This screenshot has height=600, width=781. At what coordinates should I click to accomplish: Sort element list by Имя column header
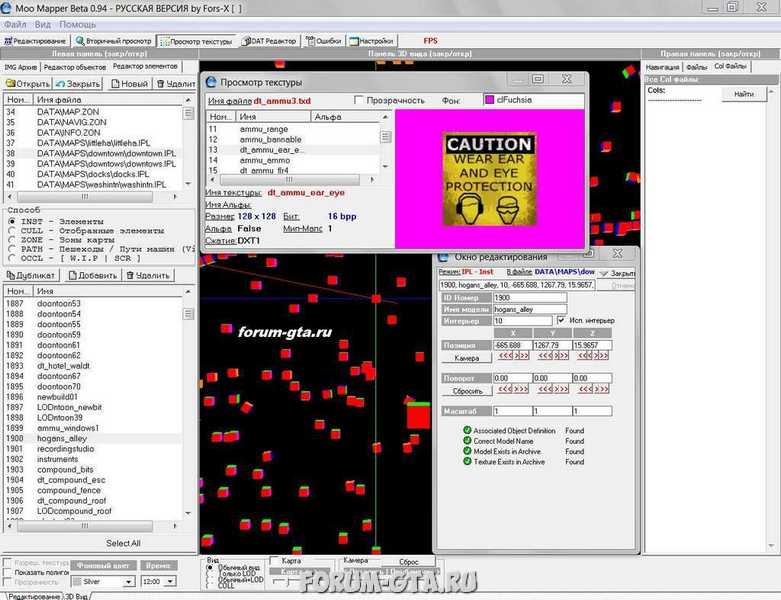(110, 291)
